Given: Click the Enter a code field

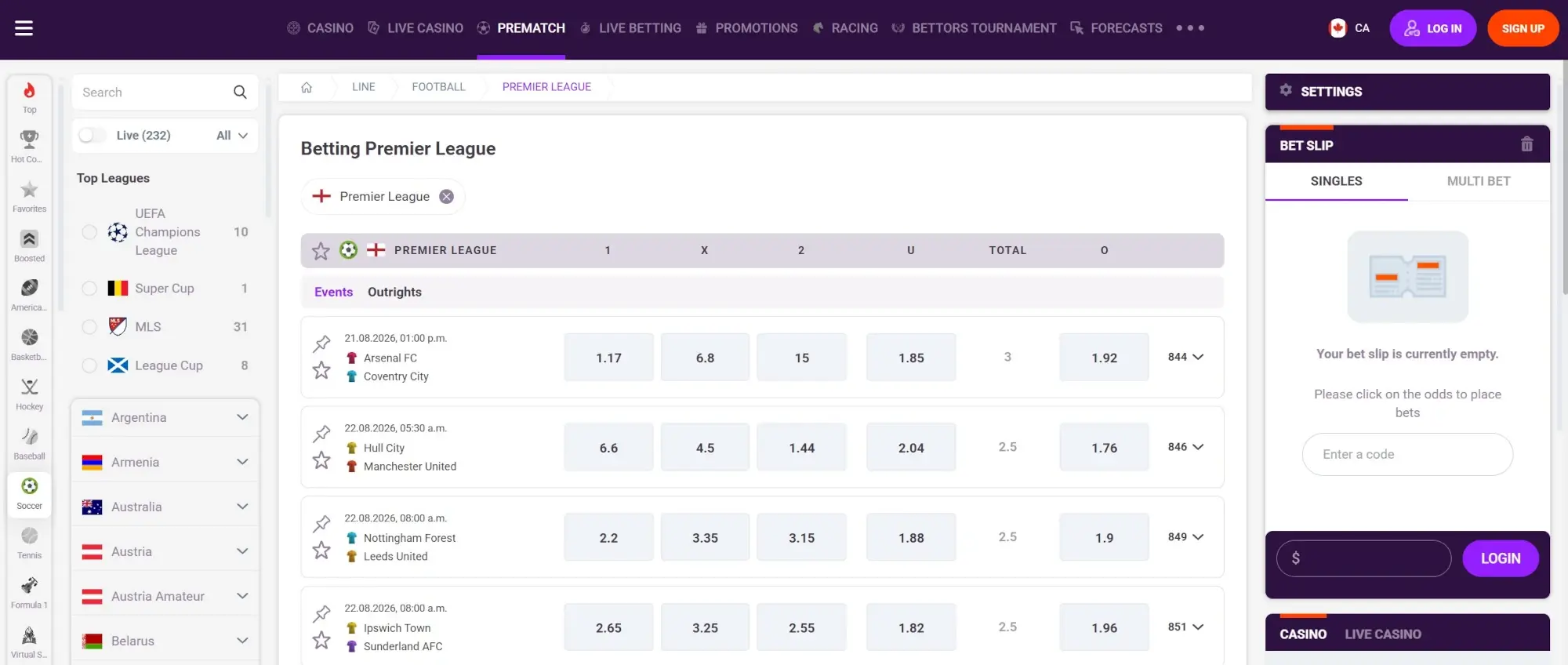Looking at the screenshot, I should pyautogui.click(x=1407, y=454).
